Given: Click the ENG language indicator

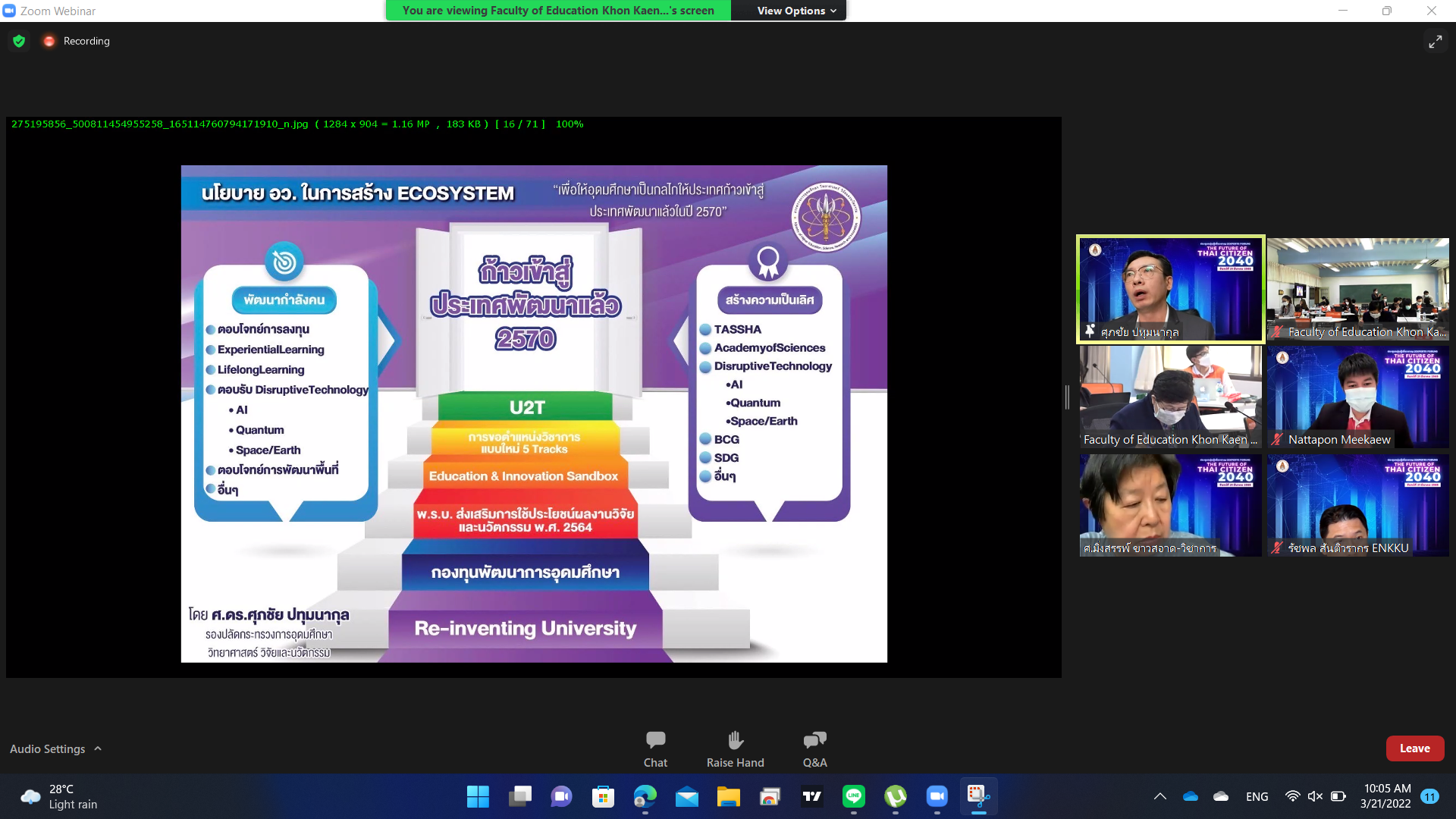Looking at the screenshot, I should click(x=1257, y=796).
